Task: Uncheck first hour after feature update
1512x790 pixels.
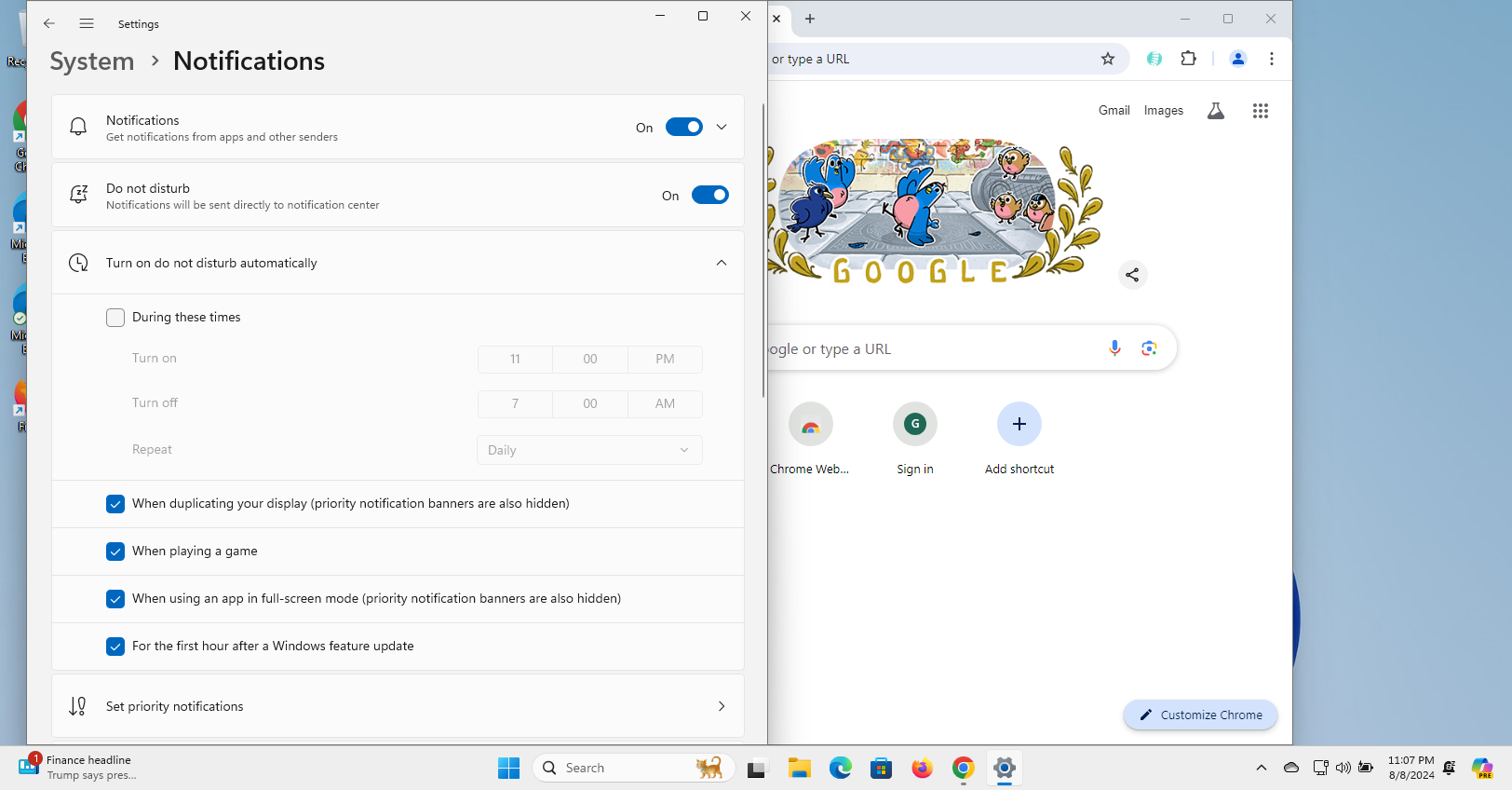Action: 115,647
